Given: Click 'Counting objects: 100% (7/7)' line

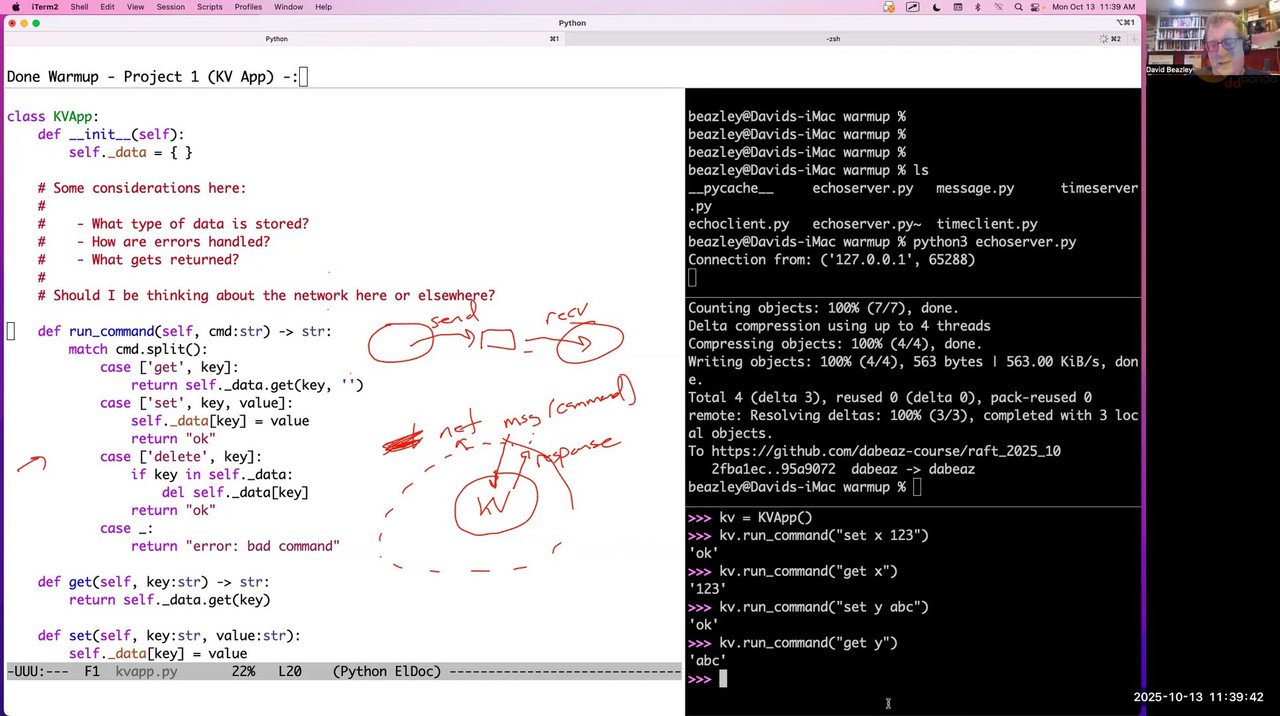Looking at the screenshot, I should point(823,308).
